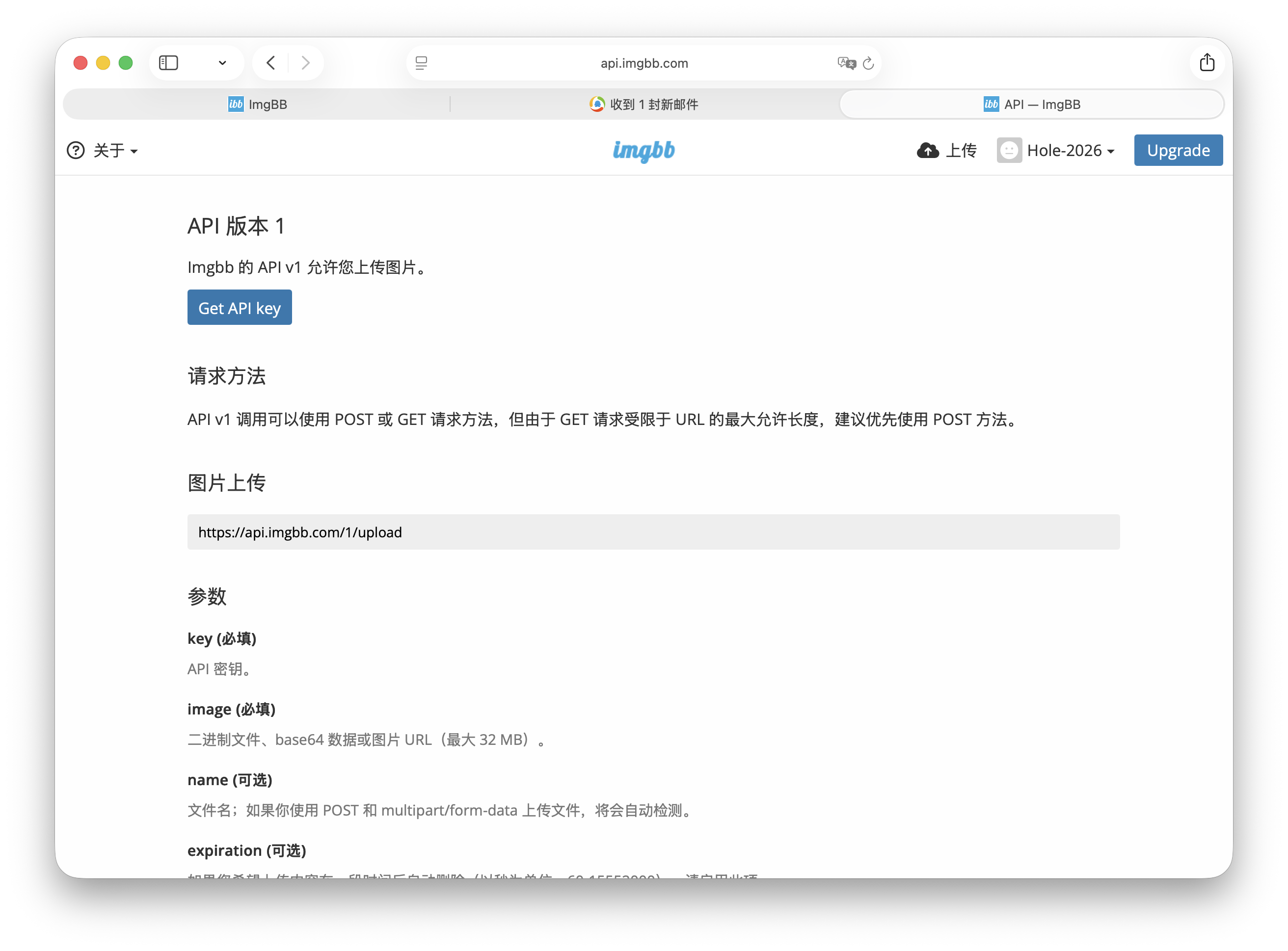Click the api.imgbb.com address bar
The width and height of the screenshot is (1288, 951).
644,63
